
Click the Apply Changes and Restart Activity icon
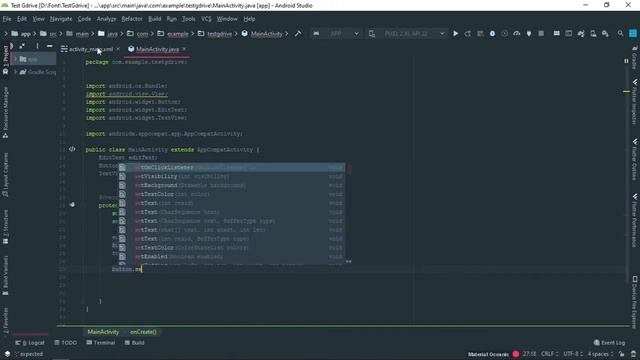tap(468, 33)
